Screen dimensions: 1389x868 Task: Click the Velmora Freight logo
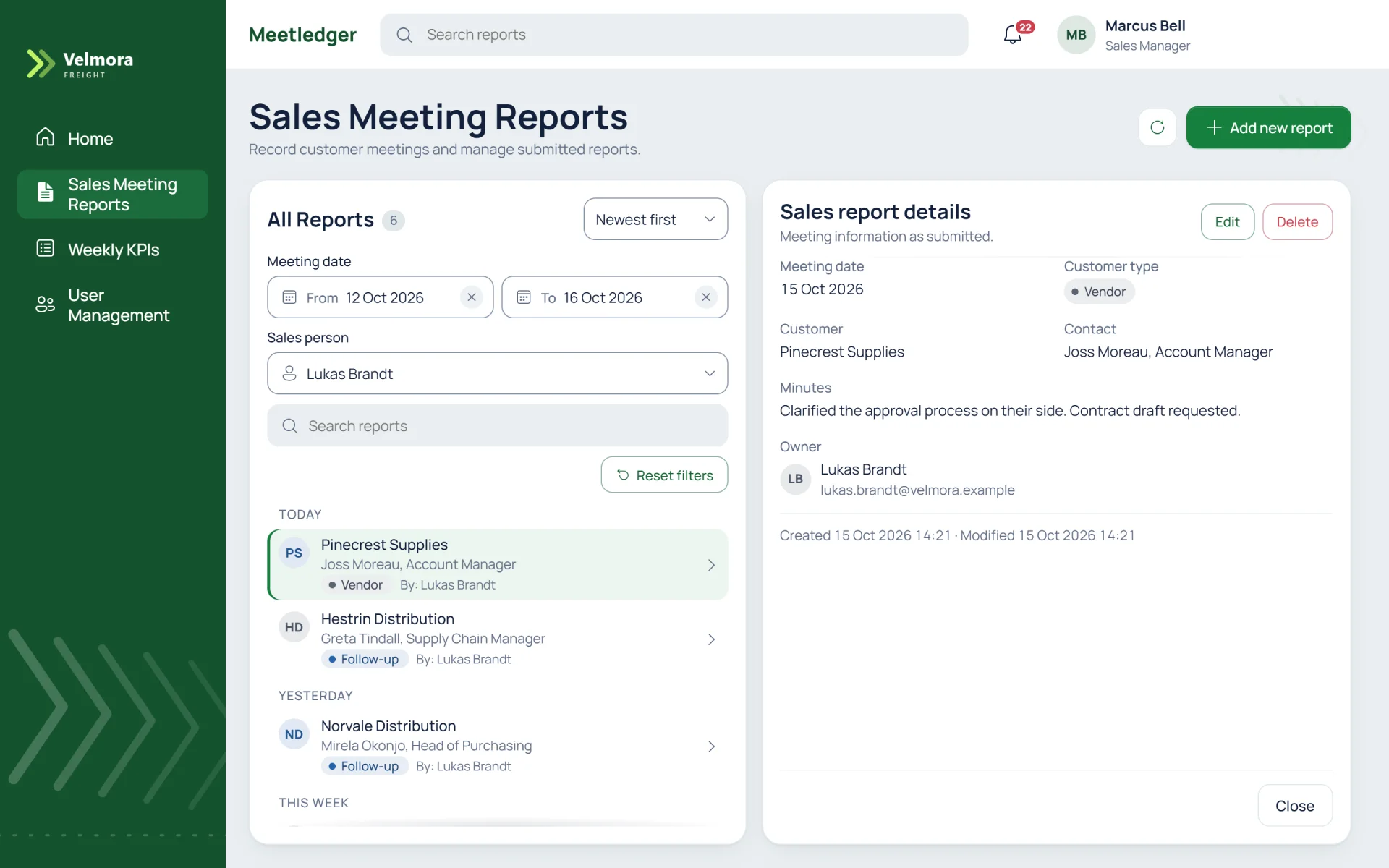[80, 64]
